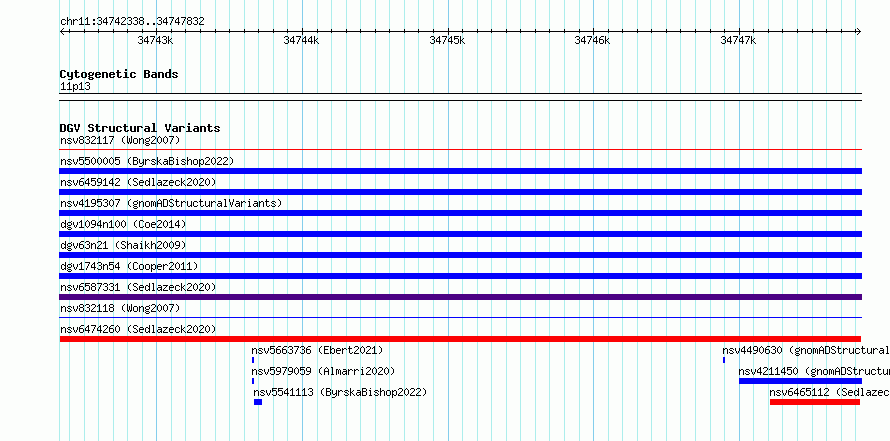
Task: Select the Cytogenetic Bands track title
Action: tap(119, 74)
